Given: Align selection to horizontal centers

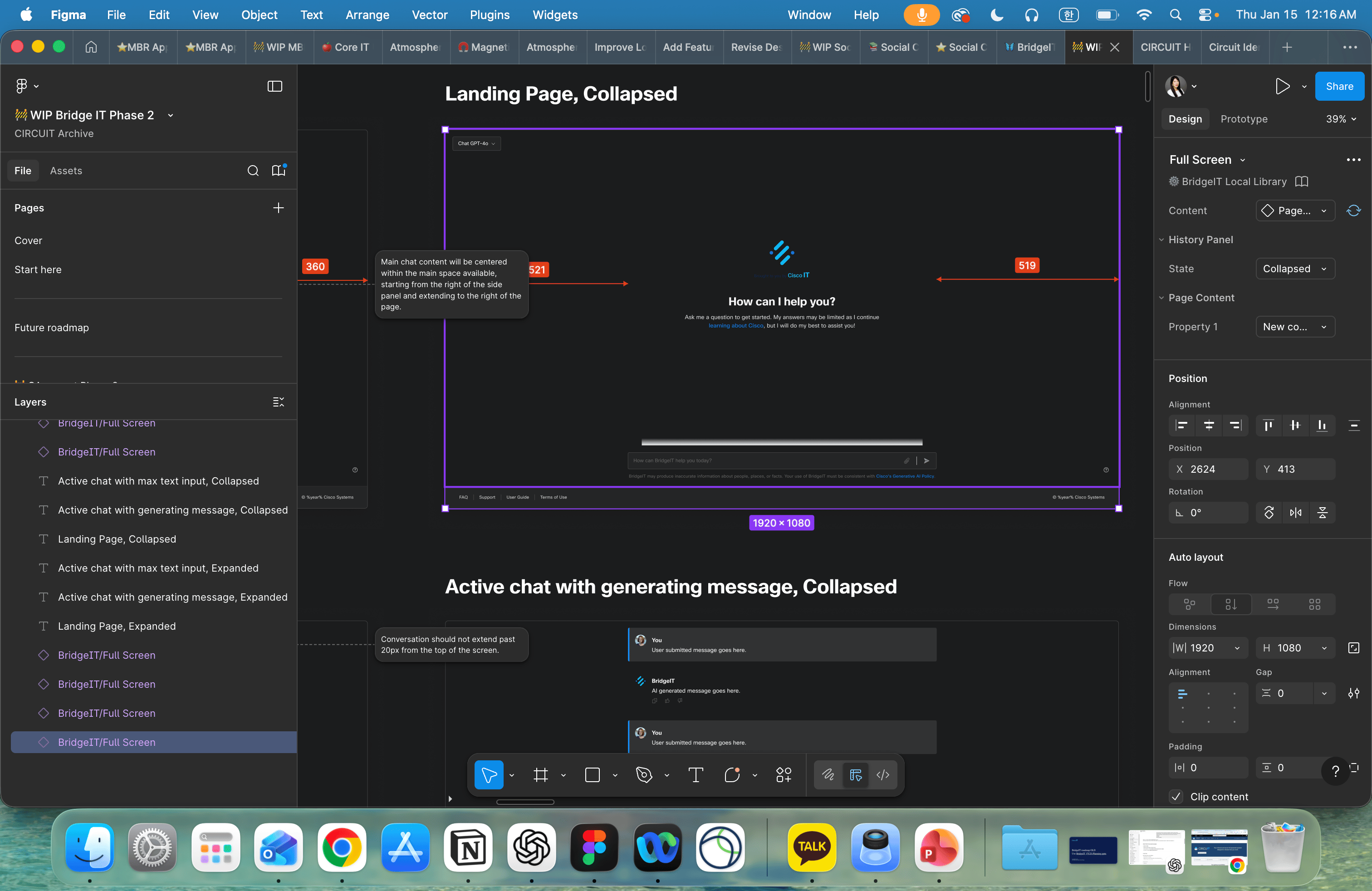Looking at the screenshot, I should pyautogui.click(x=1209, y=426).
